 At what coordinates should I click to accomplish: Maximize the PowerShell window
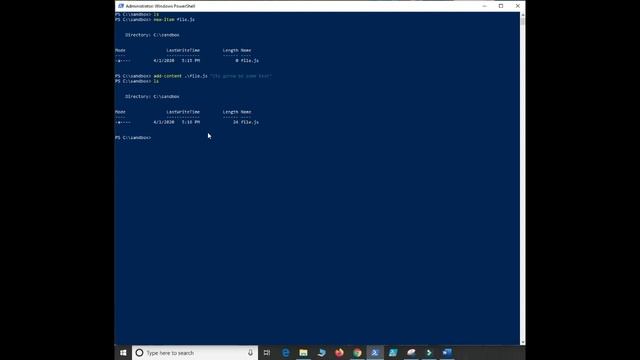coord(501,6)
